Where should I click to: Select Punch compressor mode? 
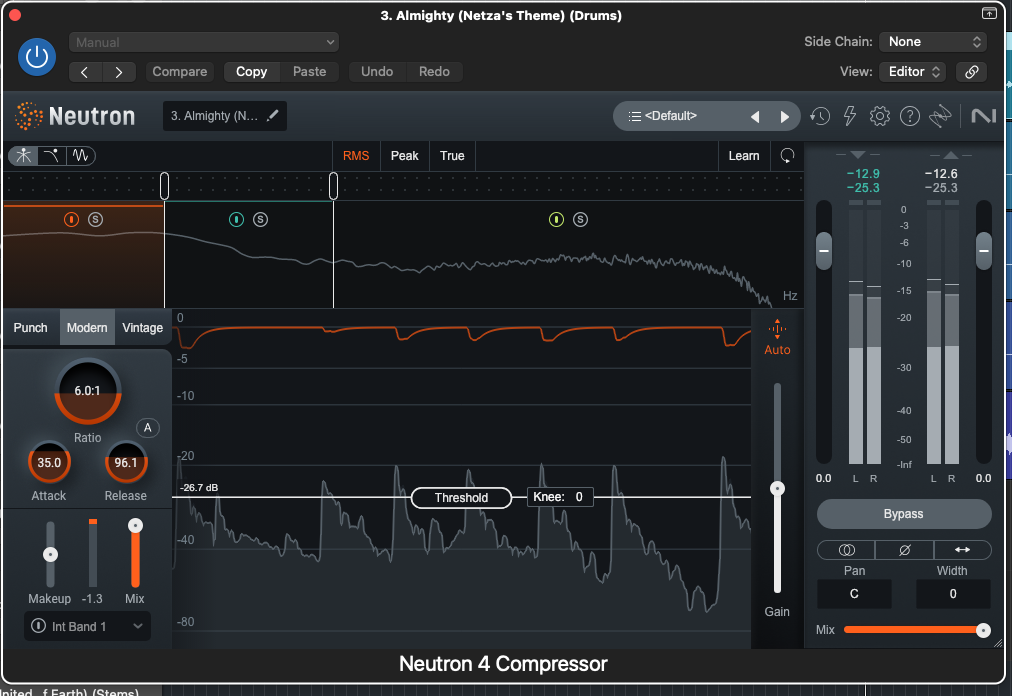click(31, 327)
